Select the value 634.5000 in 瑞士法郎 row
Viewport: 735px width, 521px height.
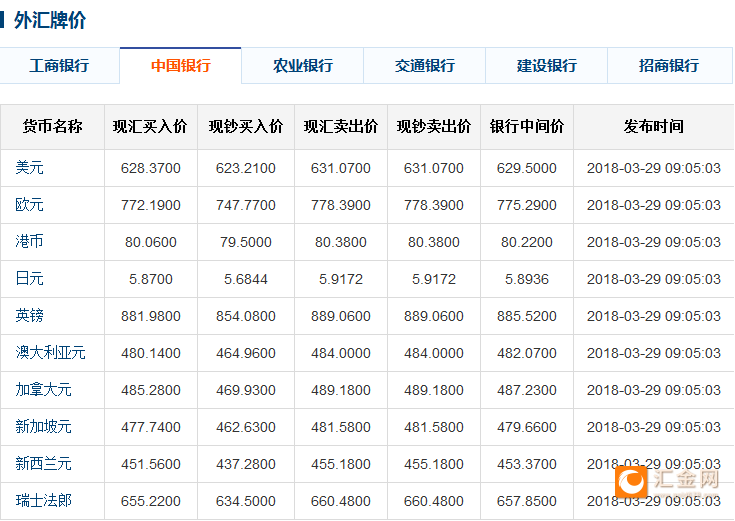click(x=246, y=502)
